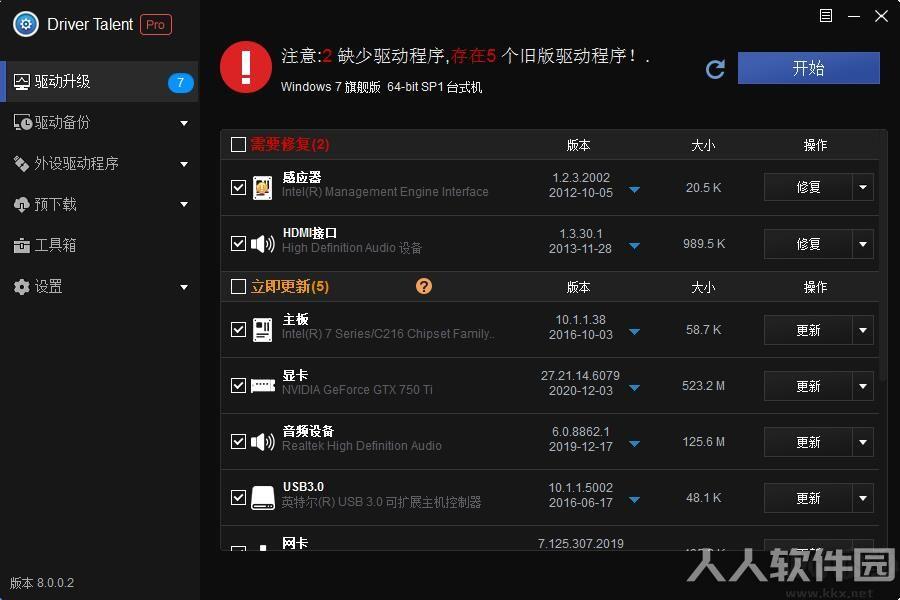Open version dropdown for USB3.0 10.1.1.5002
This screenshot has height=600, width=900.
point(634,500)
